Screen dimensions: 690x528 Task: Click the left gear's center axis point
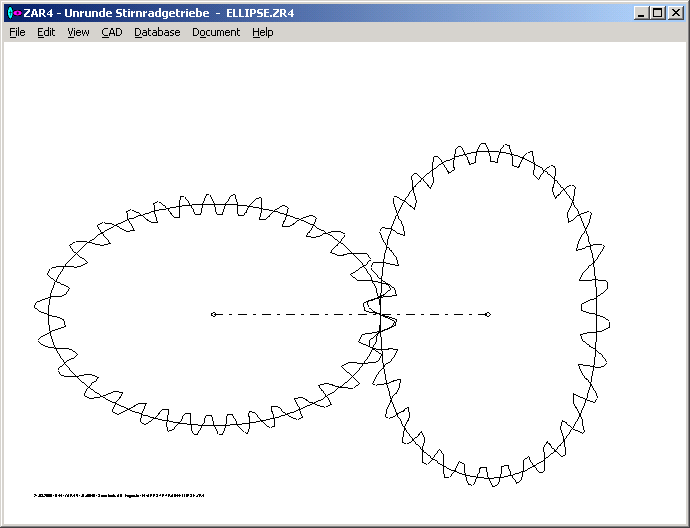[213, 315]
